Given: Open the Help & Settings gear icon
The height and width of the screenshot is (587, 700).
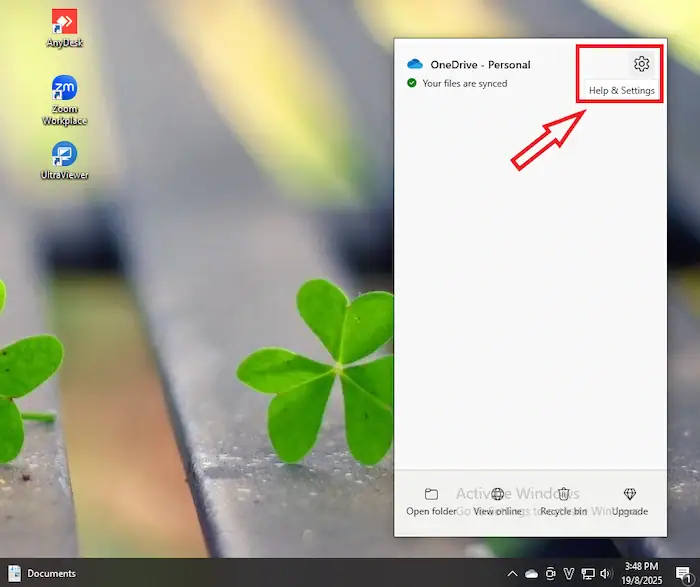Looking at the screenshot, I should click(641, 64).
